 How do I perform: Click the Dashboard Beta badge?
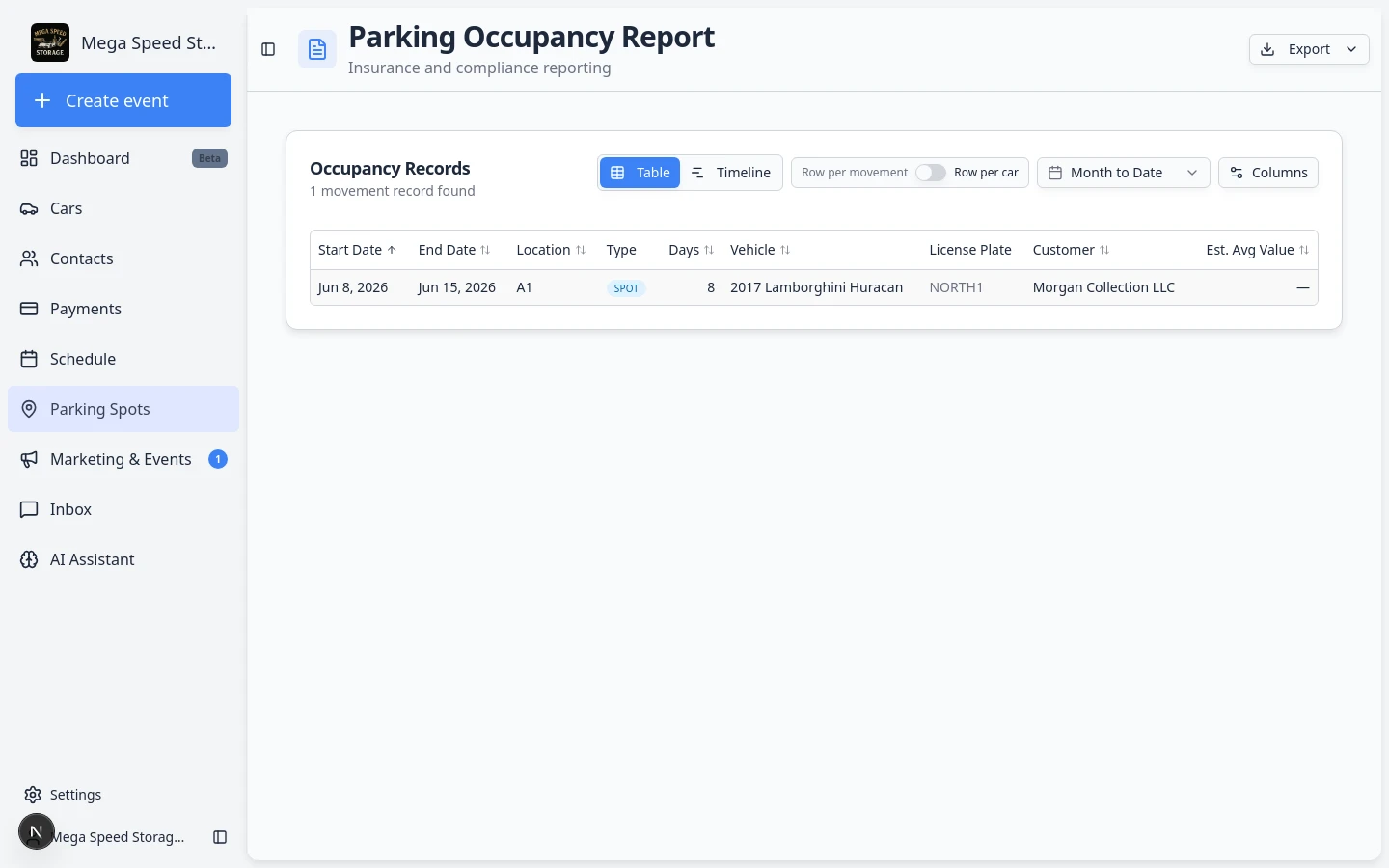tap(209, 158)
